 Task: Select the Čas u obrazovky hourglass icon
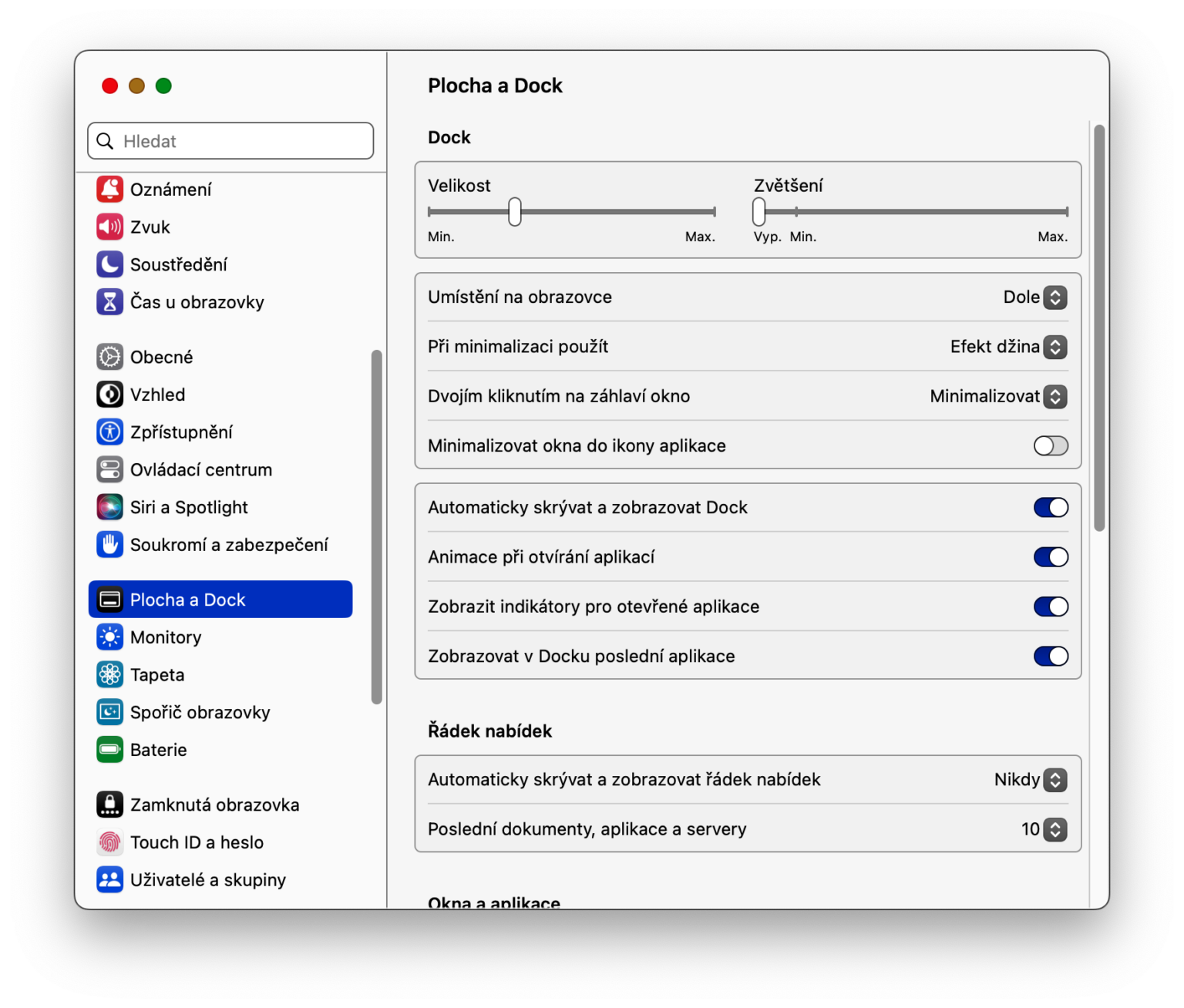click(109, 302)
